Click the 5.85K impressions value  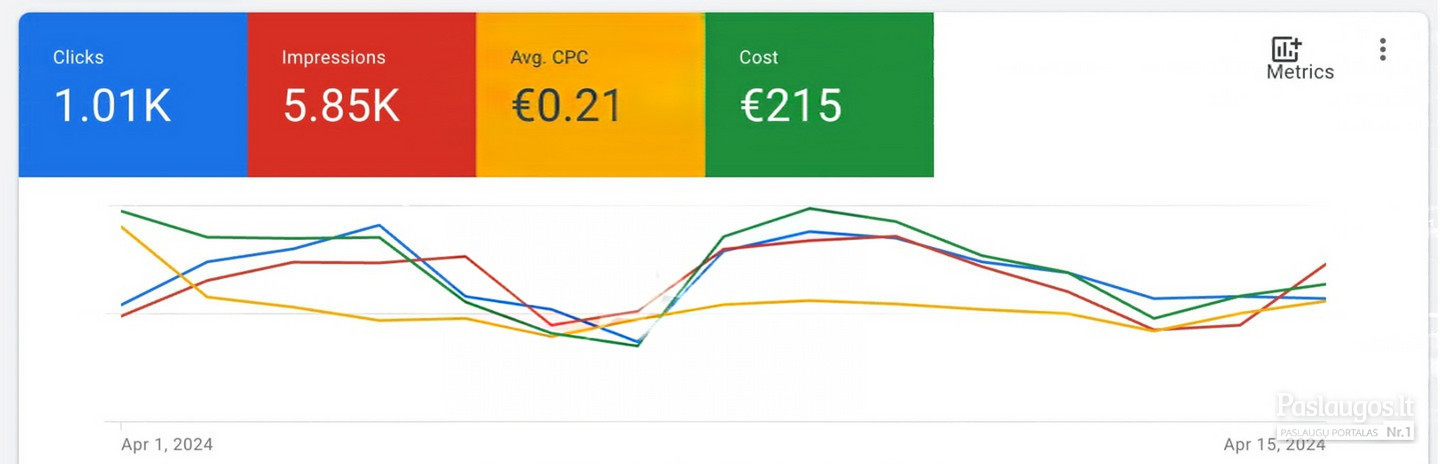341,106
